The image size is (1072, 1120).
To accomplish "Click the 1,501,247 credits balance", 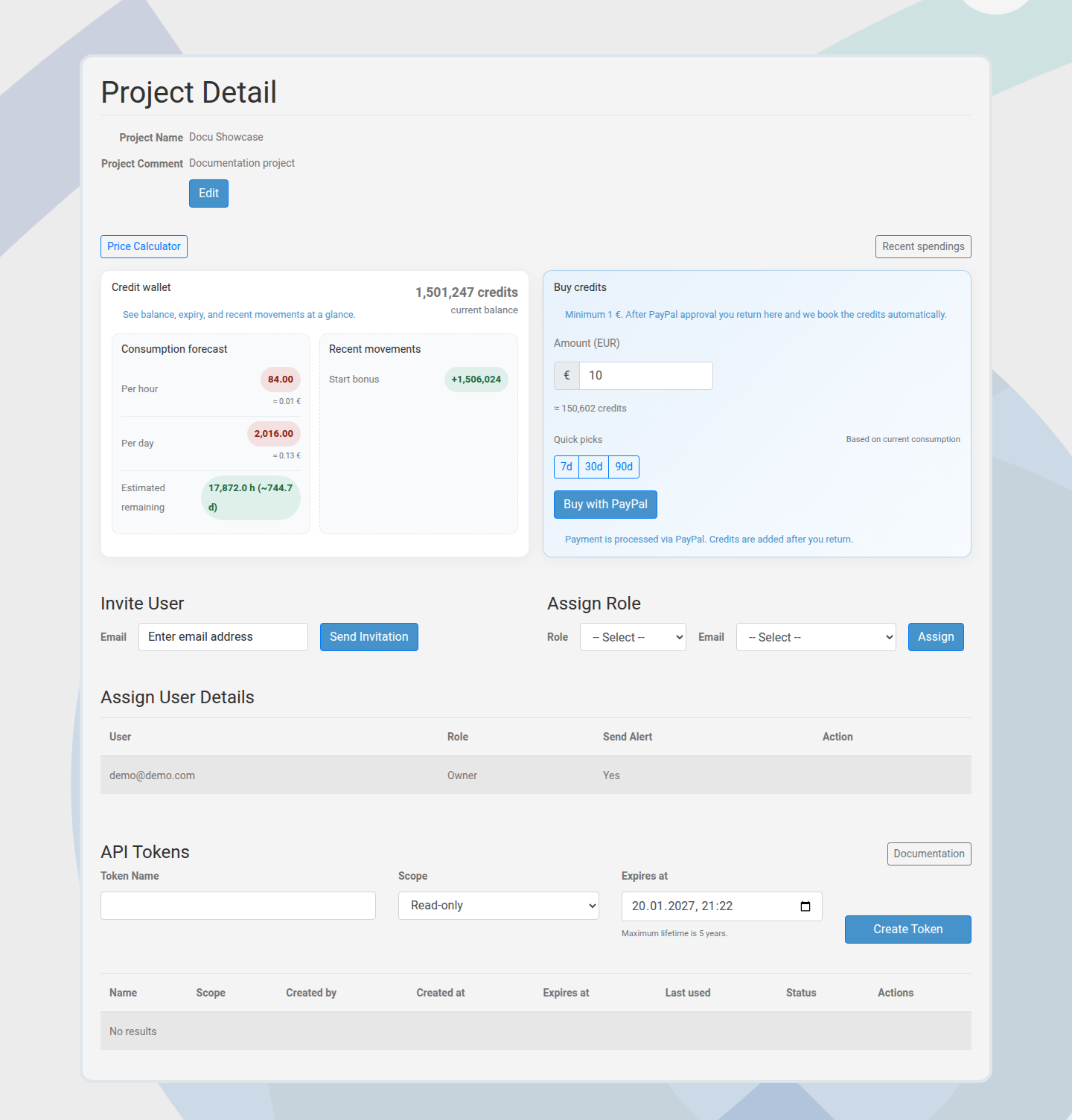I will pos(467,292).
